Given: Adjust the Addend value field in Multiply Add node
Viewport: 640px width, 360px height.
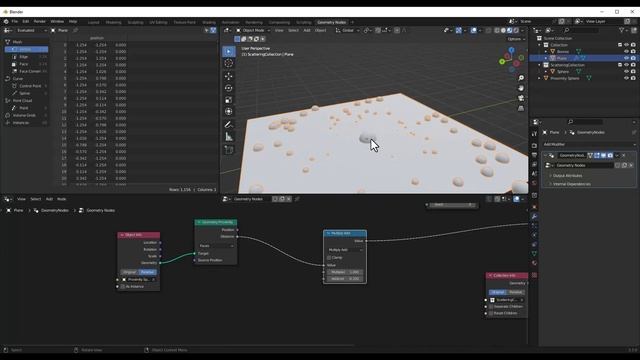Looking at the screenshot, I should [x=345, y=279].
